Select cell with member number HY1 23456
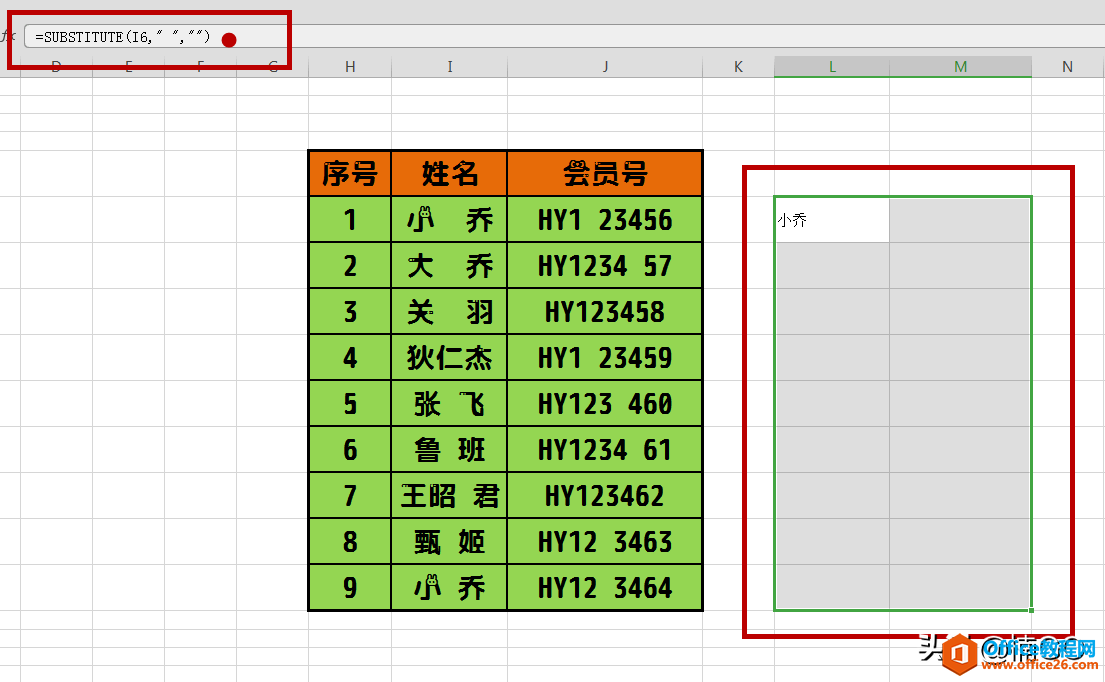1105x682 pixels. pyautogui.click(x=605, y=220)
